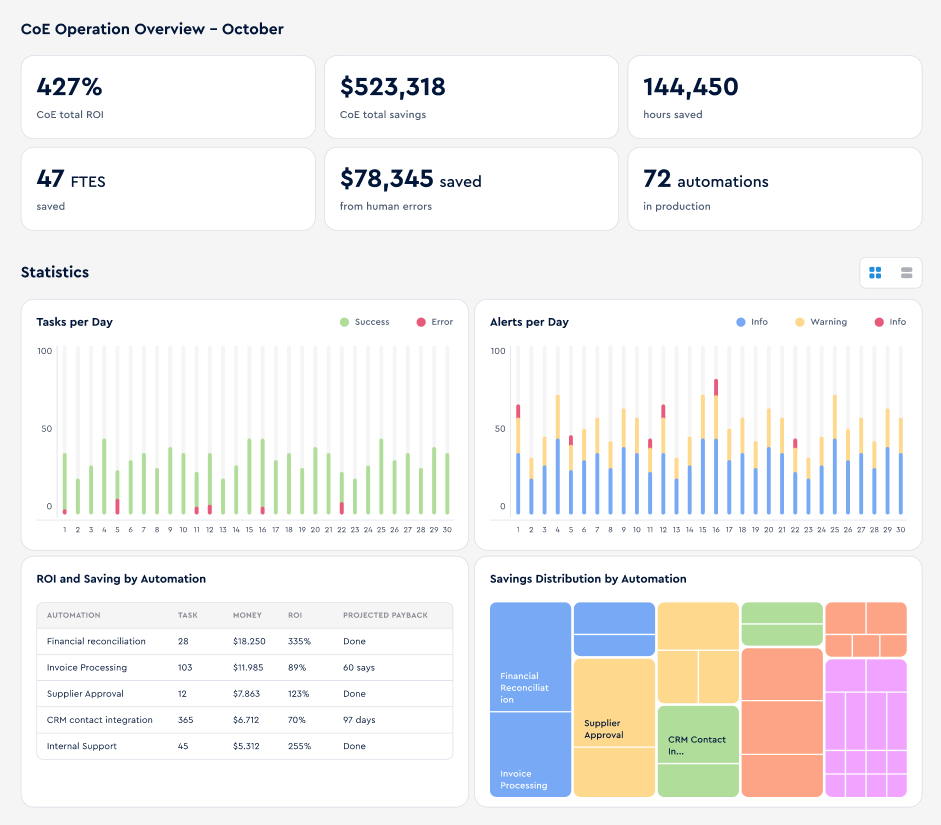Click red Info legend dot in Alerts

tap(879, 322)
